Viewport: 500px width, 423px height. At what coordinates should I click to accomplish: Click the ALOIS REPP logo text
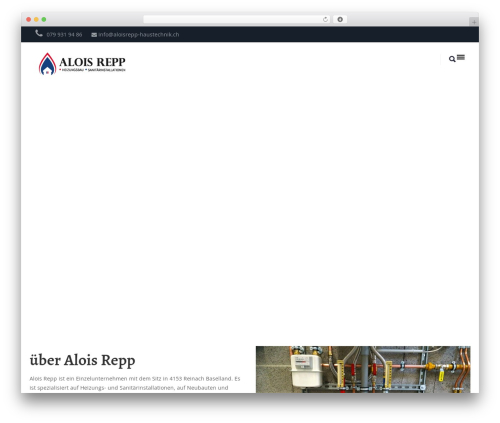pyautogui.click(x=92, y=62)
